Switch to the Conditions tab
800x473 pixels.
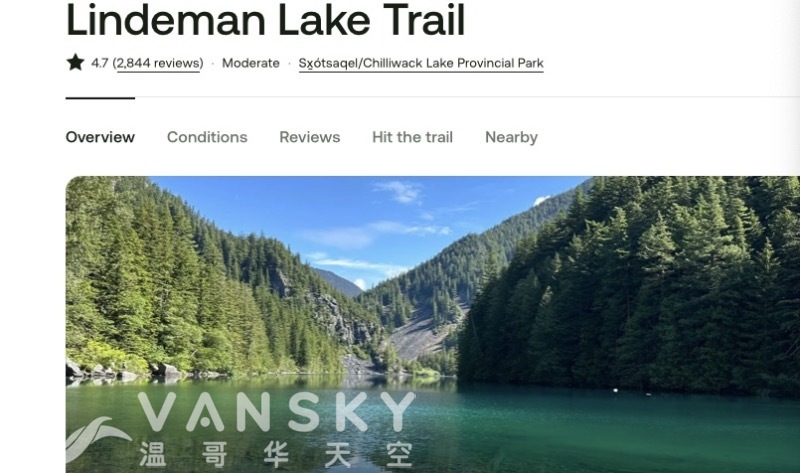click(207, 137)
